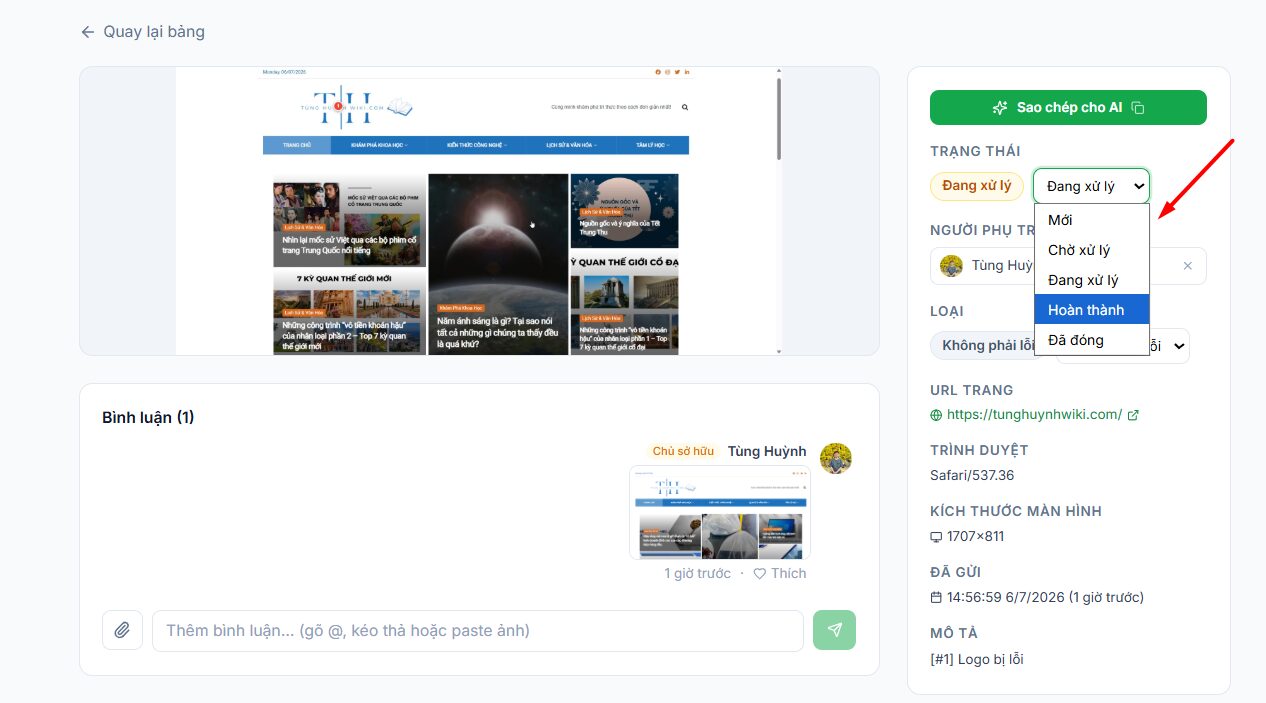The image size is (1266, 703).
Task: Click the 1707×811 screen size value
Action: (x=976, y=536)
